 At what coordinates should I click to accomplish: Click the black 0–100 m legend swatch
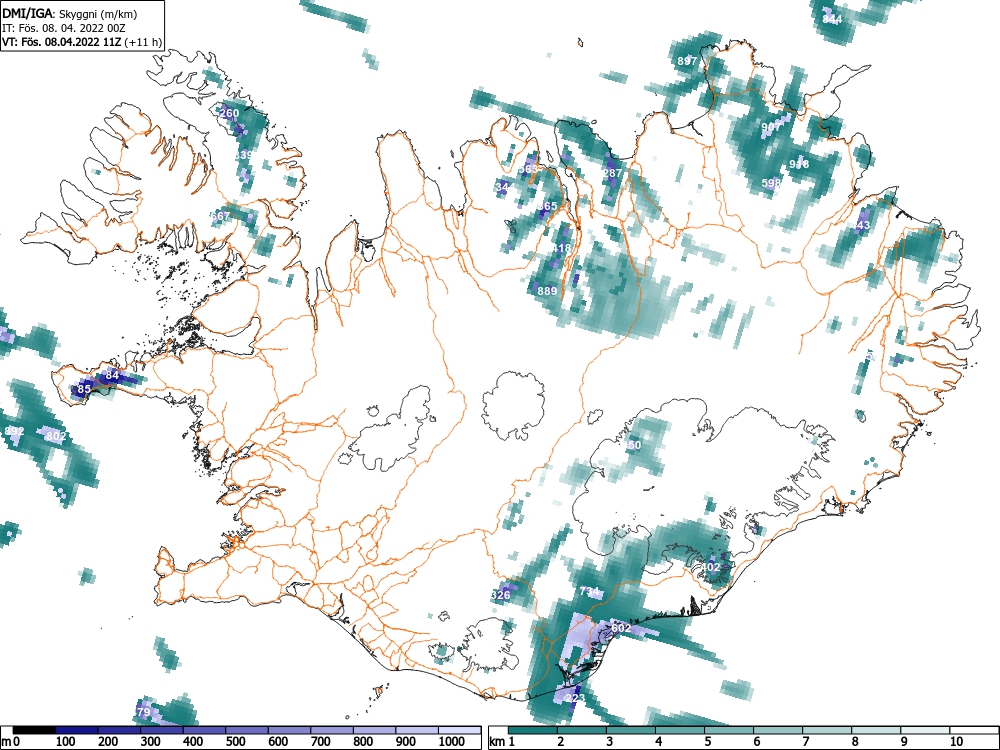point(34,730)
